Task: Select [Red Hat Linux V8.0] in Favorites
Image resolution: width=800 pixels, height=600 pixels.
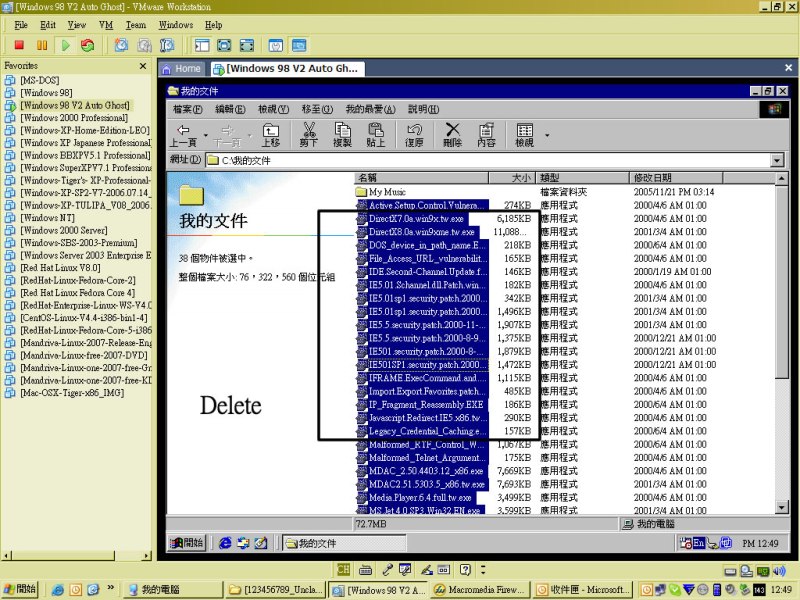Action: click(60, 267)
